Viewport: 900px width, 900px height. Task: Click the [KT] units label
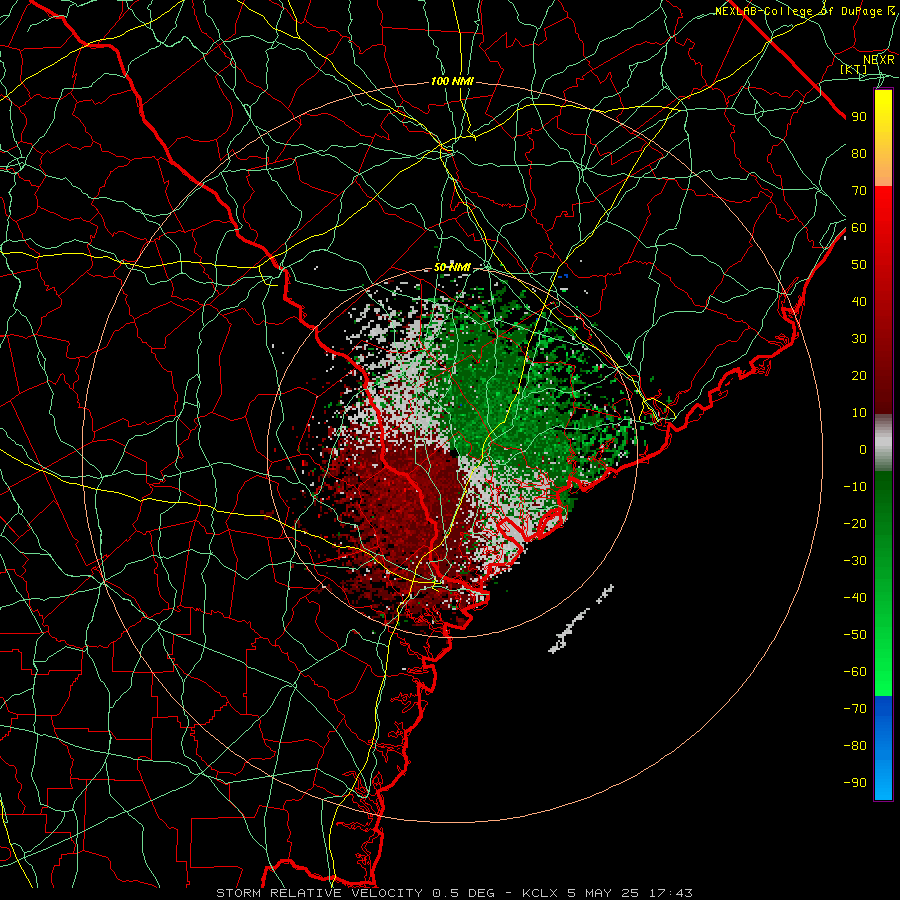point(853,69)
